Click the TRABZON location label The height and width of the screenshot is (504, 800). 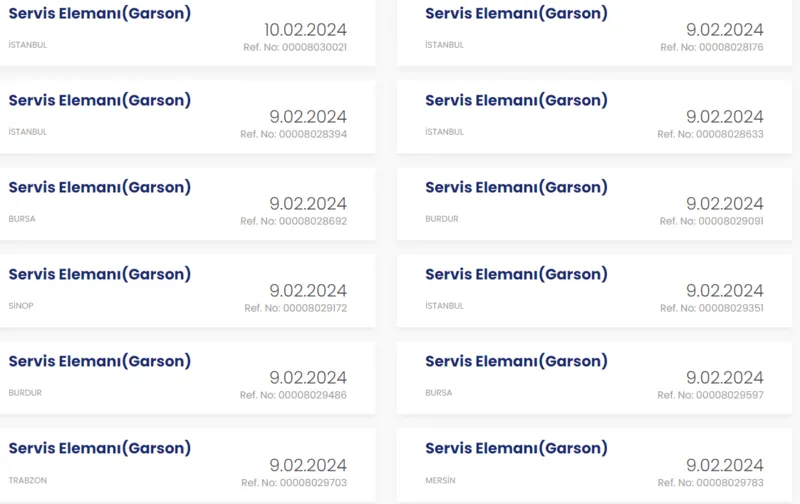pyautogui.click(x=27, y=480)
